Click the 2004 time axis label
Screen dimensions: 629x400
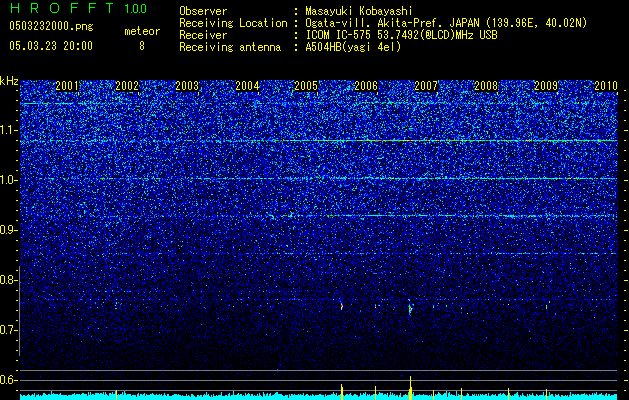(x=247, y=85)
